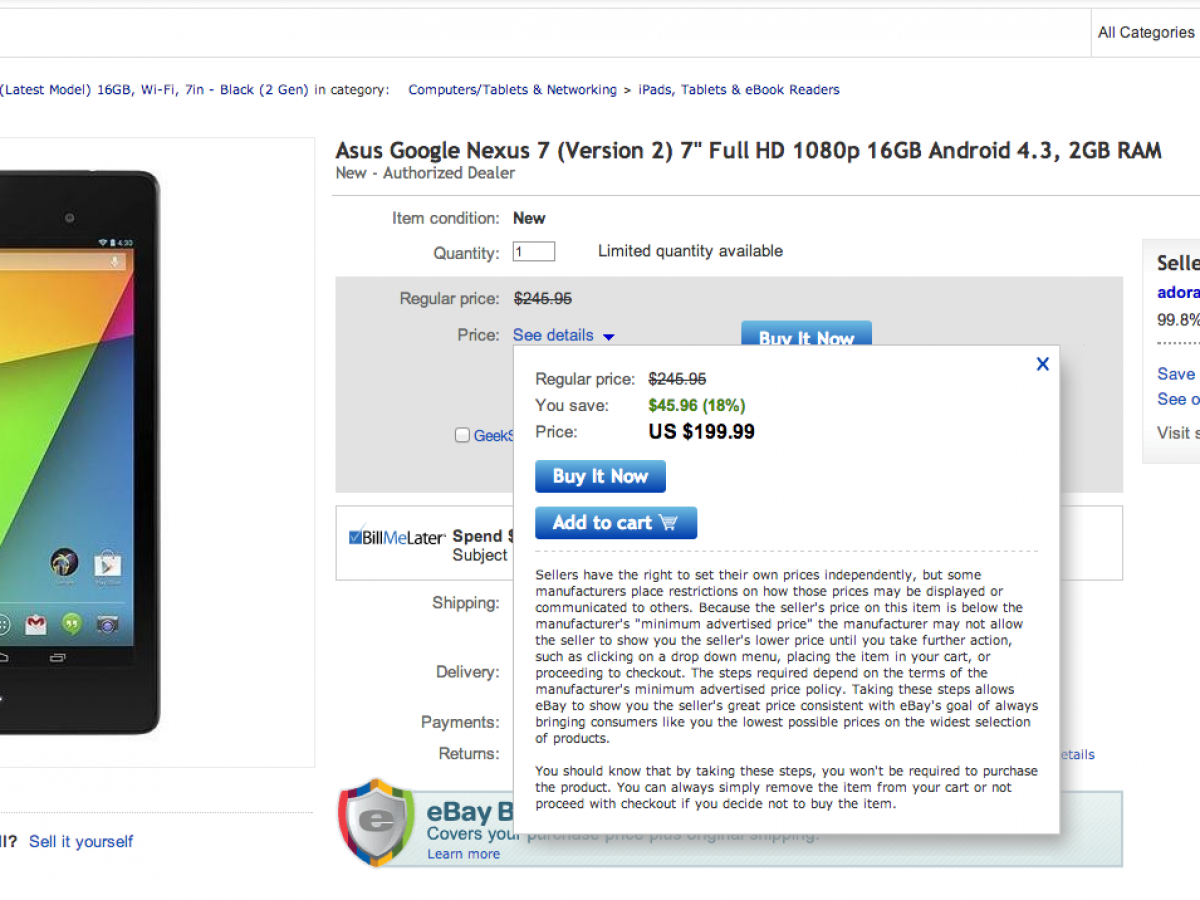Click the eBay Buyer Protection shield icon
Image resolution: width=1200 pixels, height=900 pixels.
(375, 822)
